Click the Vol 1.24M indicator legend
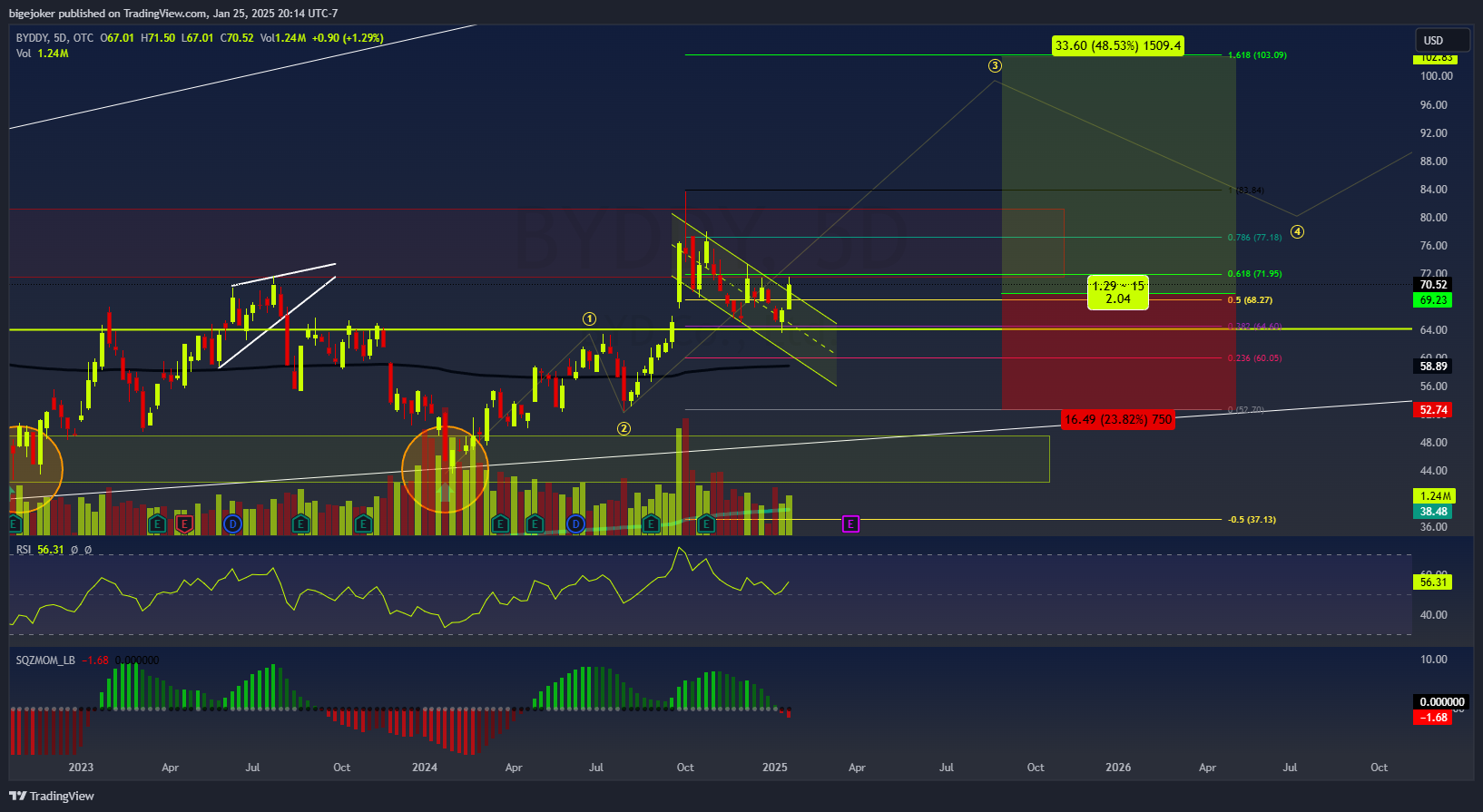 (42, 54)
